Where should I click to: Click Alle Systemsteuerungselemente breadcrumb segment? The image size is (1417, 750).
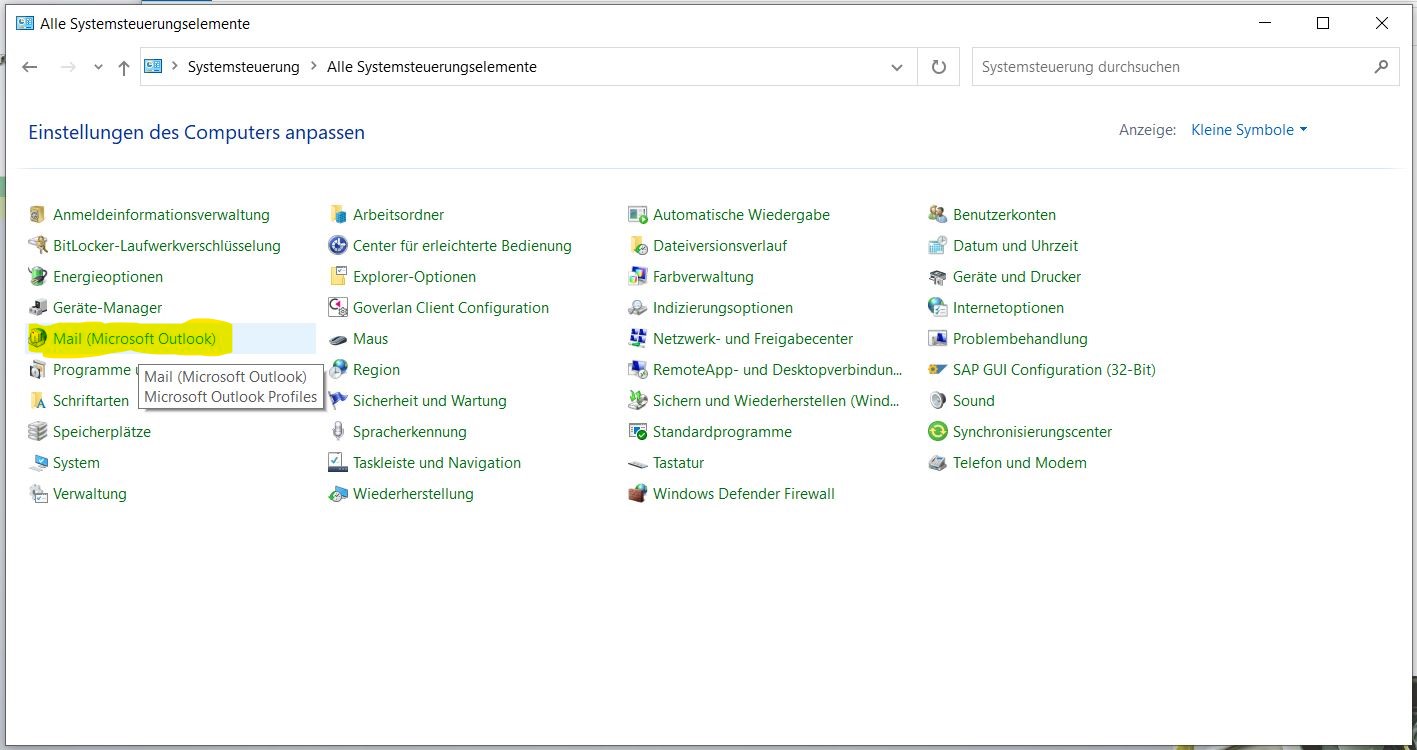pos(431,67)
